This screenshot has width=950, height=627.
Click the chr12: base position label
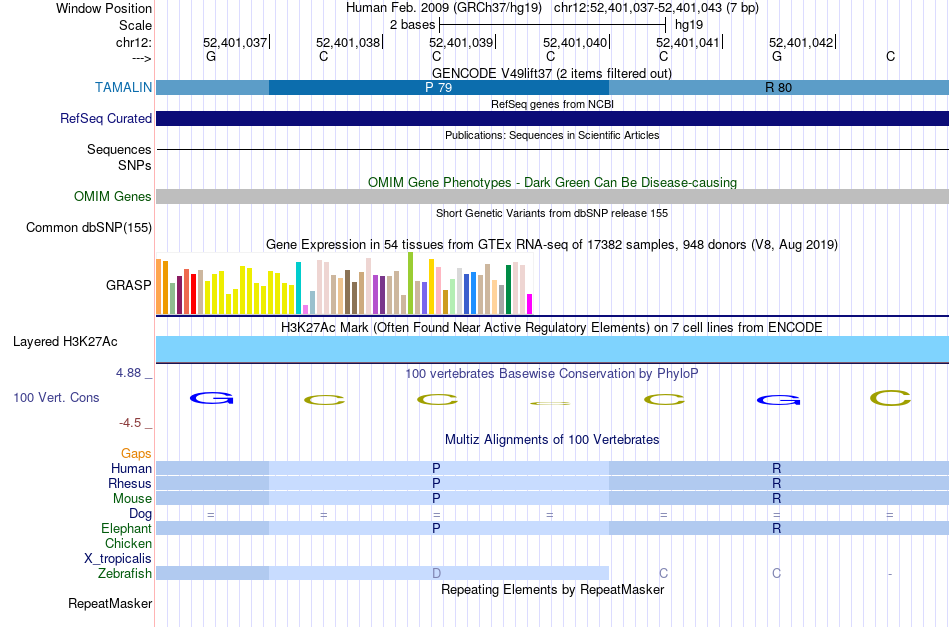(x=133, y=42)
